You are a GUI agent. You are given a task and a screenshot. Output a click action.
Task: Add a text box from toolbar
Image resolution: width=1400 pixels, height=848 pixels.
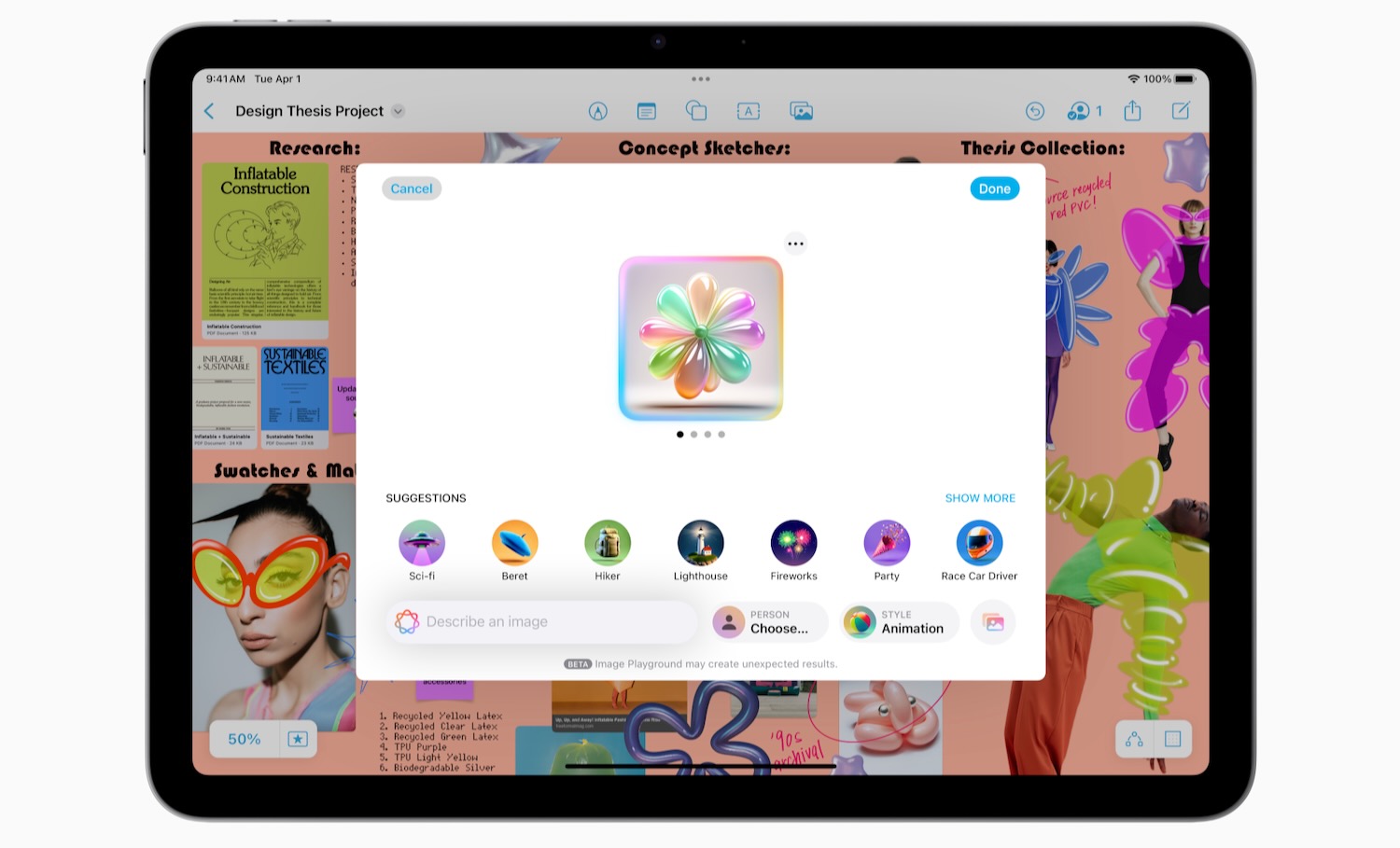[748, 111]
